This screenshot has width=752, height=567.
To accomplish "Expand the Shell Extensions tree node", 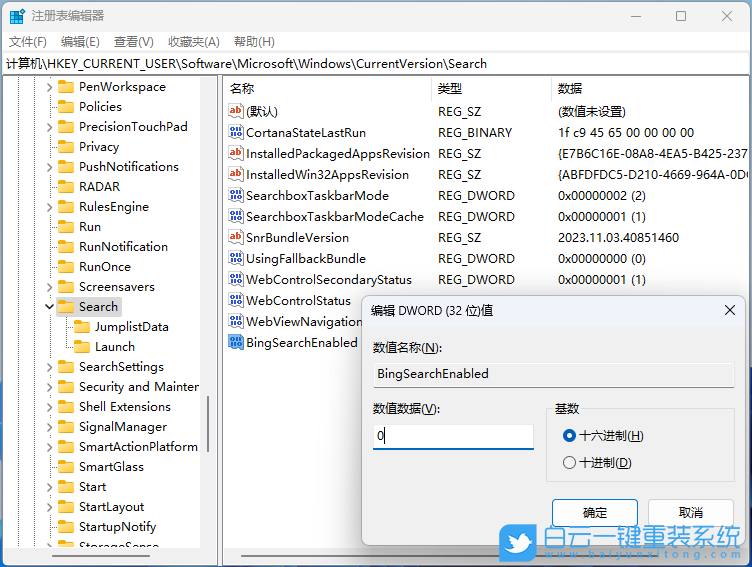I will pos(49,407).
